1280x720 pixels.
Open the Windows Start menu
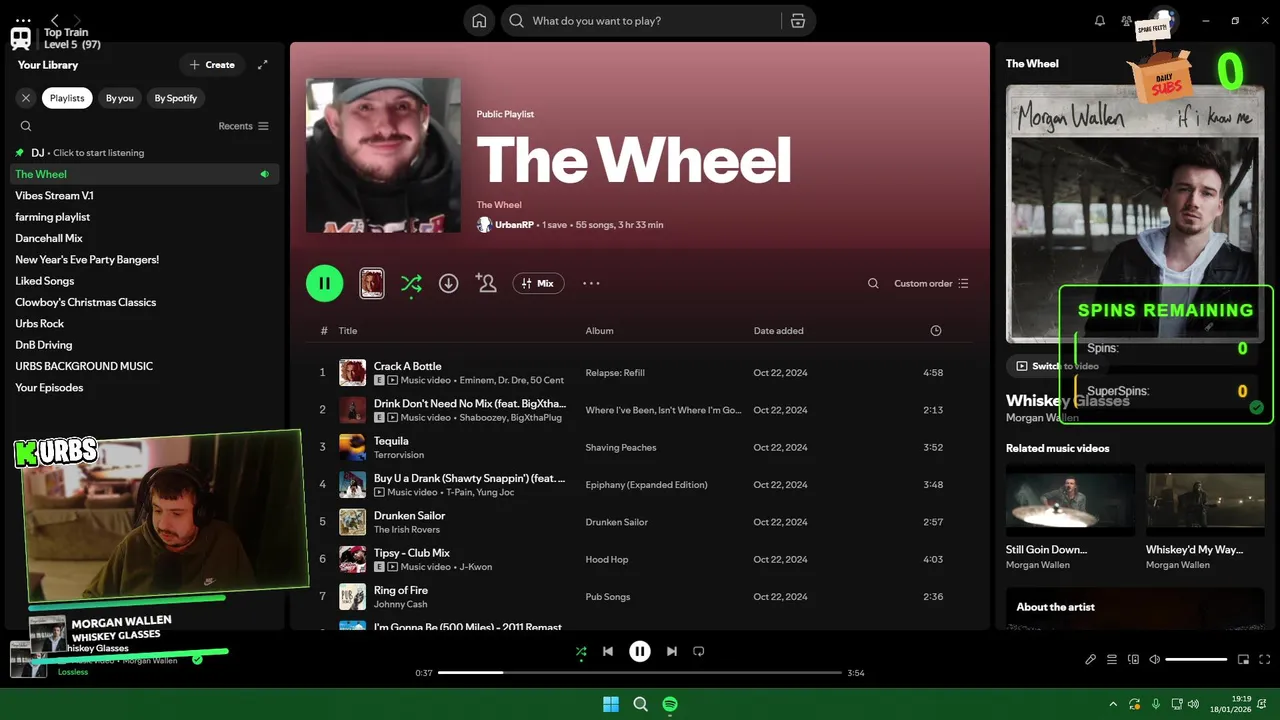coord(610,705)
